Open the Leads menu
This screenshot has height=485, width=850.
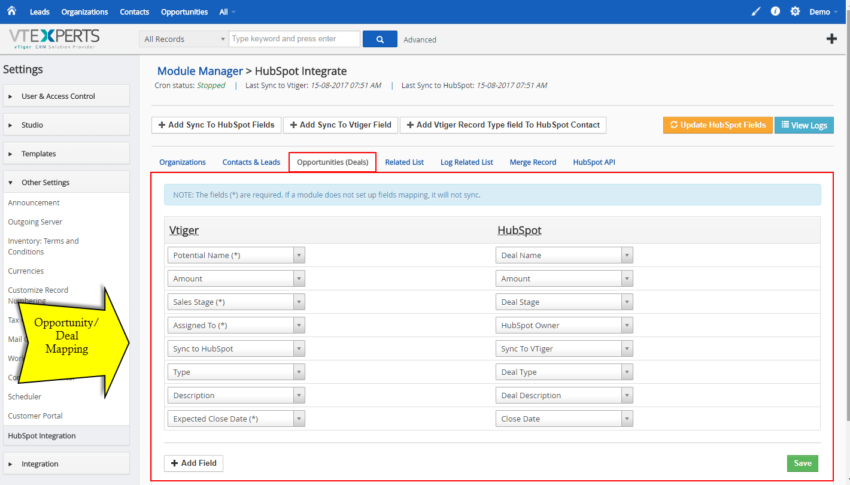(x=40, y=12)
